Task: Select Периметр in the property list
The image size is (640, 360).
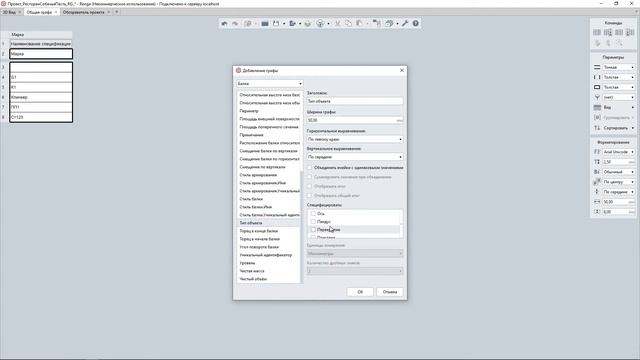Action: point(249,111)
